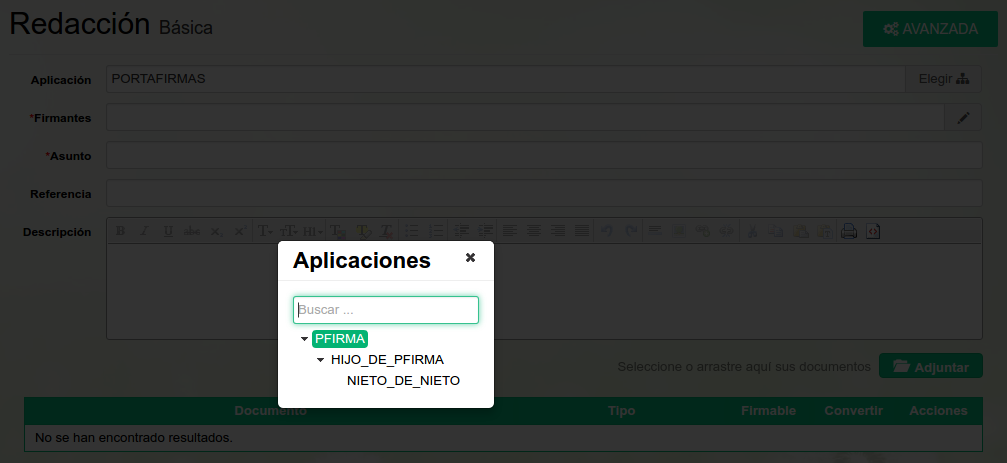Insert a hyperlink

pyautogui.click(x=703, y=231)
